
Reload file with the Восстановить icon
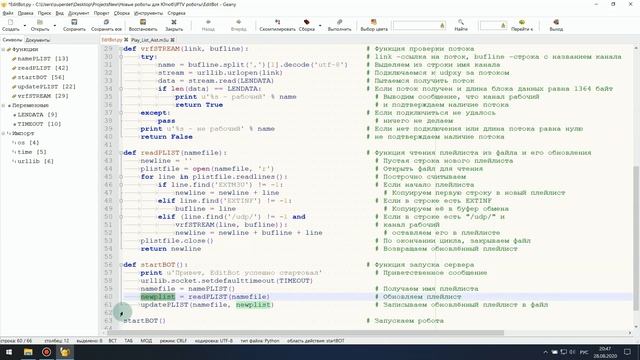click(x=143, y=22)
